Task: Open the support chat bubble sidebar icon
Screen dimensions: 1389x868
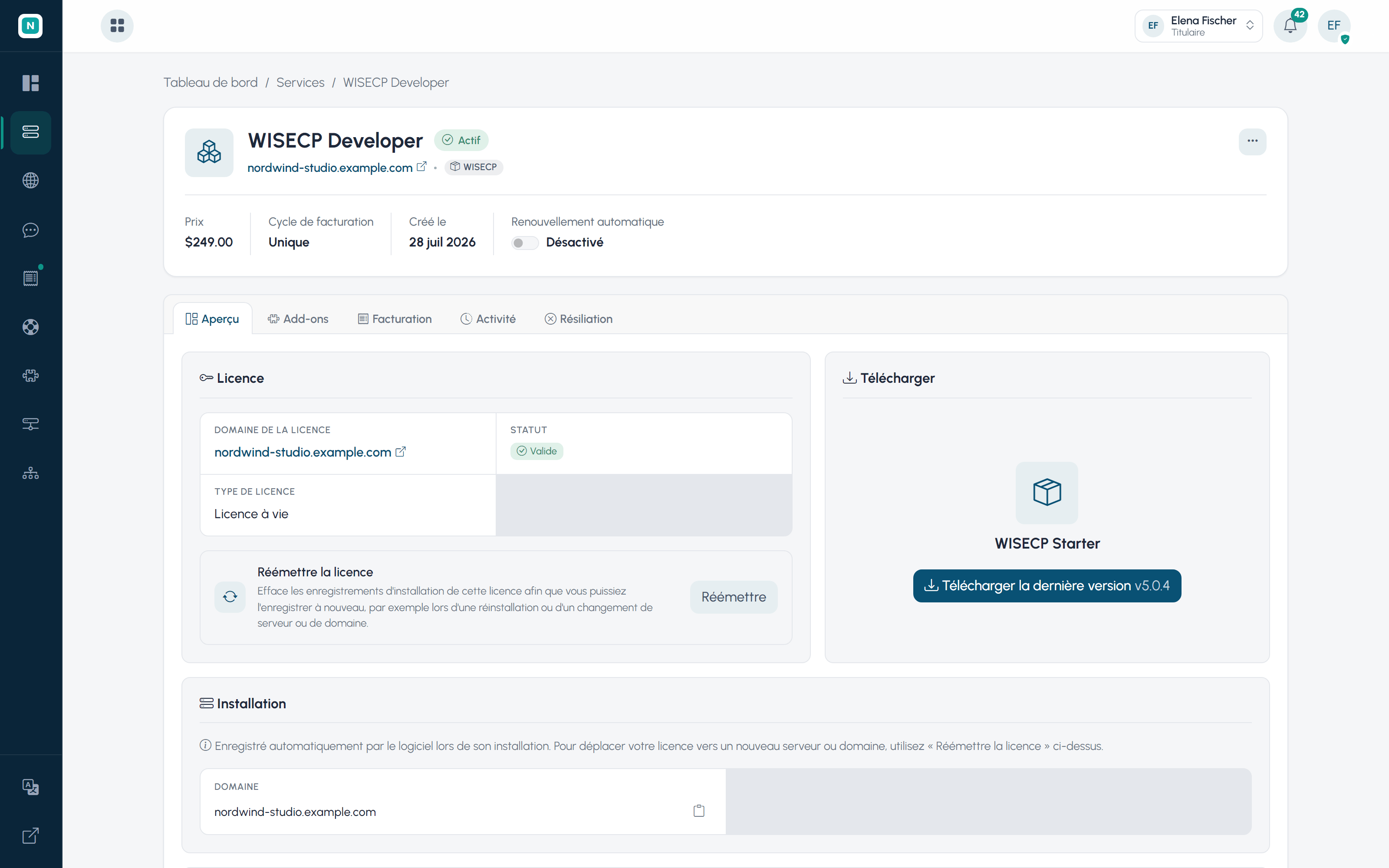Action: tap(30, 230)
